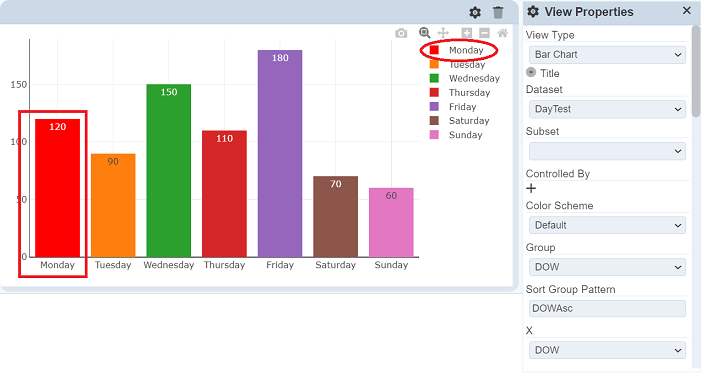Zoom in with plus icon
The image size is (701, 375).
[467, 33]
